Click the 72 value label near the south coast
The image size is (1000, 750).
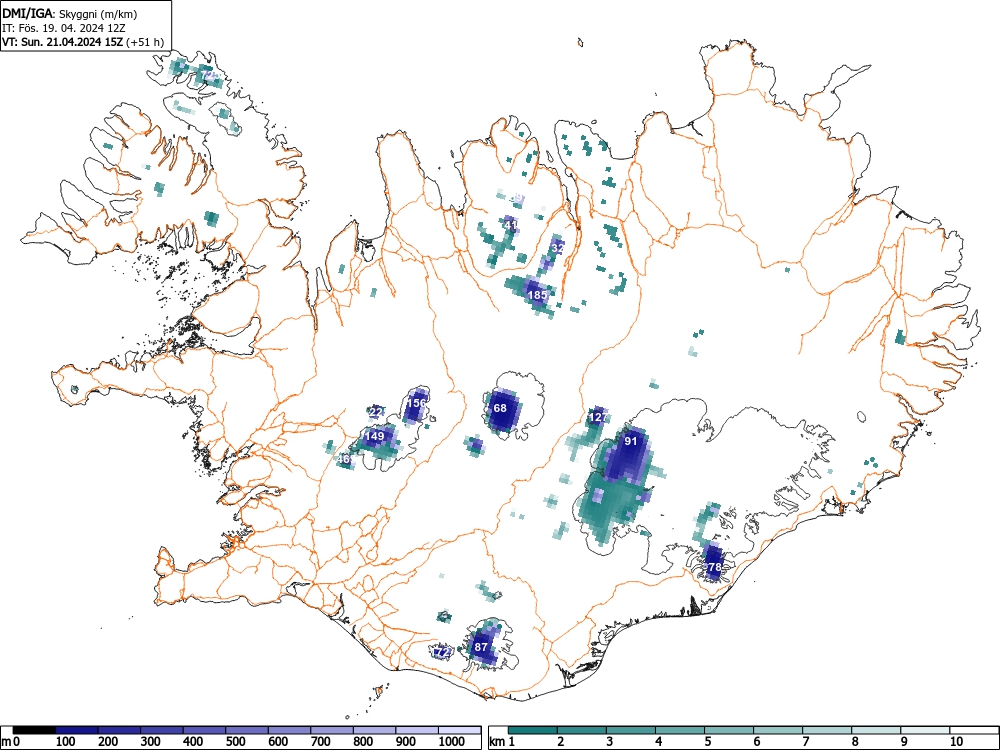coord(442,652)
